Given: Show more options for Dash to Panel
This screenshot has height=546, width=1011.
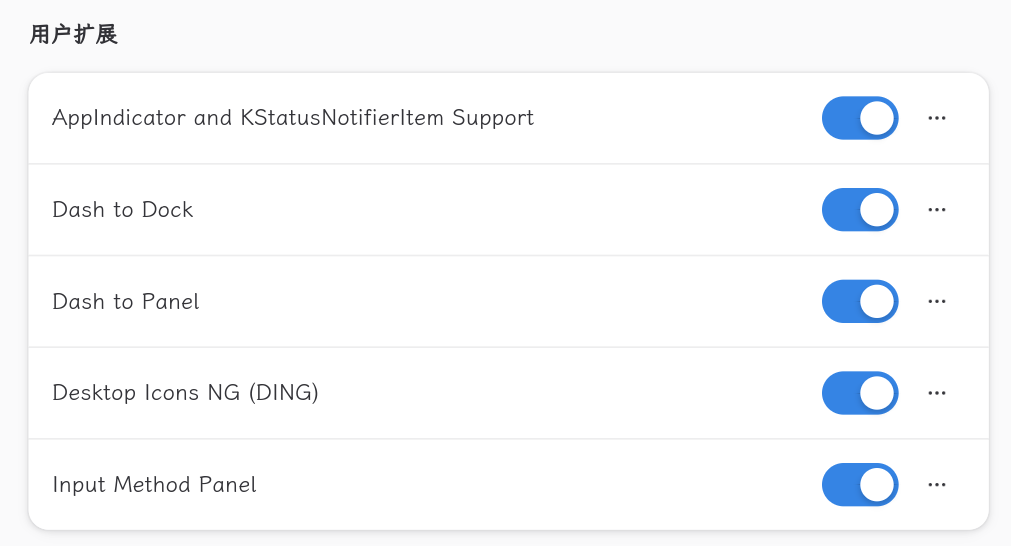Looking at the screenshot, I should [x=936, y=301].
